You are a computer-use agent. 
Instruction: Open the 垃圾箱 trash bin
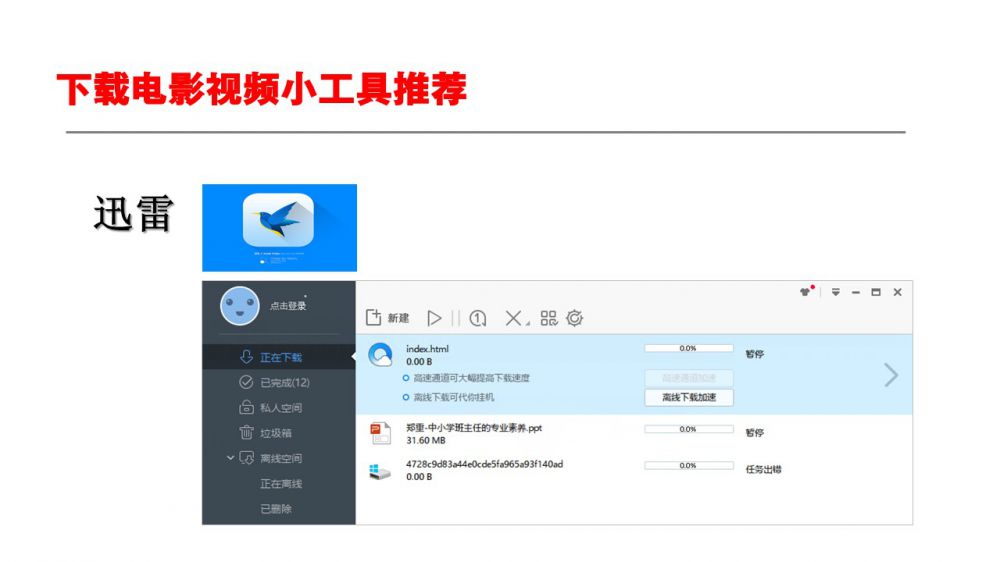276,433
